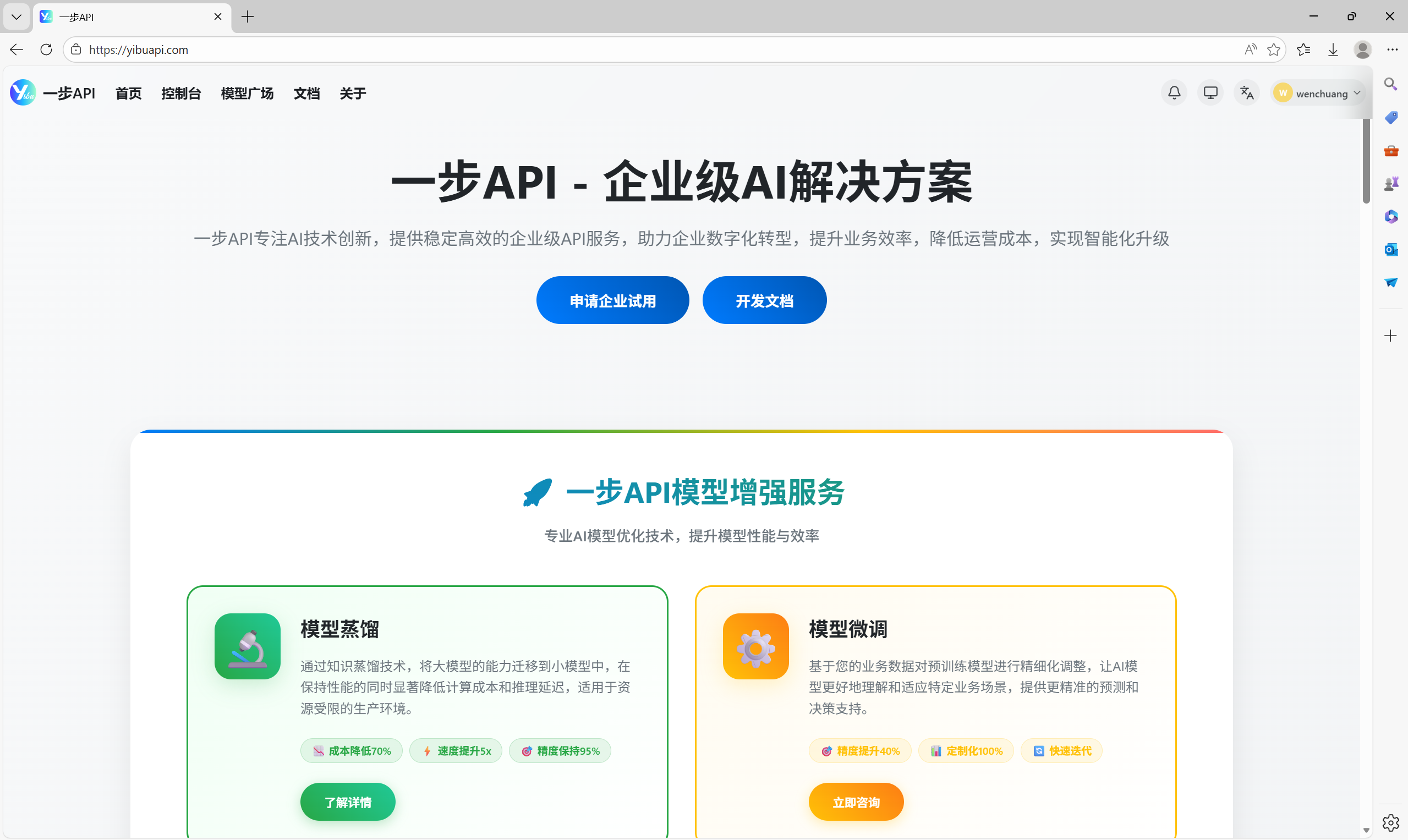
Task: Click the display/theme monitor icon in the header
Action: [1210, 92]
